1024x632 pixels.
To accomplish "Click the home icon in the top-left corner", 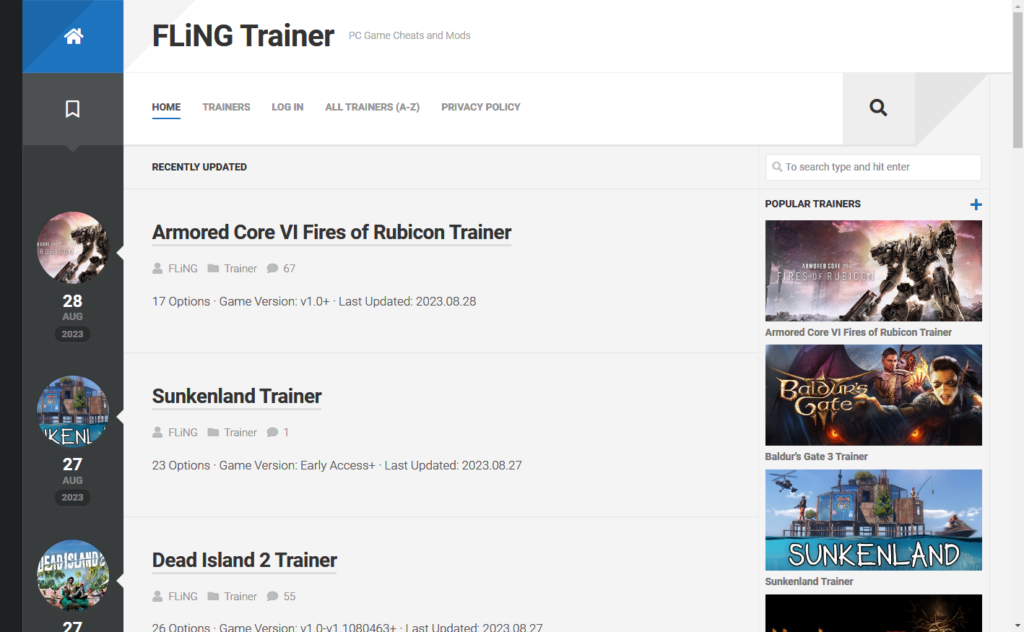I will pyautogui.click(x=72, y=36).
